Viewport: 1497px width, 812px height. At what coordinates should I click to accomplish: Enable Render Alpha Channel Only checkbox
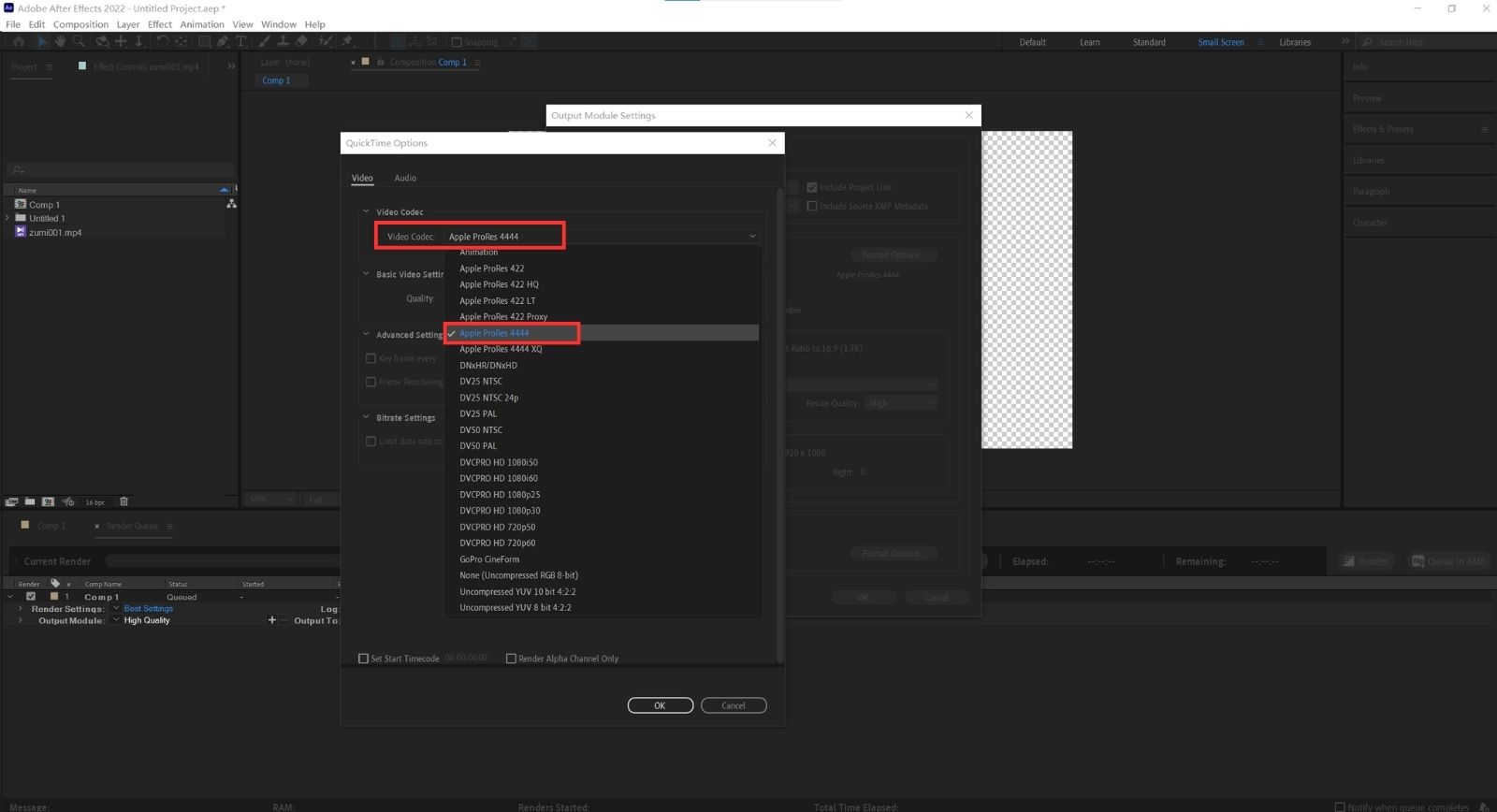[511, 659]
